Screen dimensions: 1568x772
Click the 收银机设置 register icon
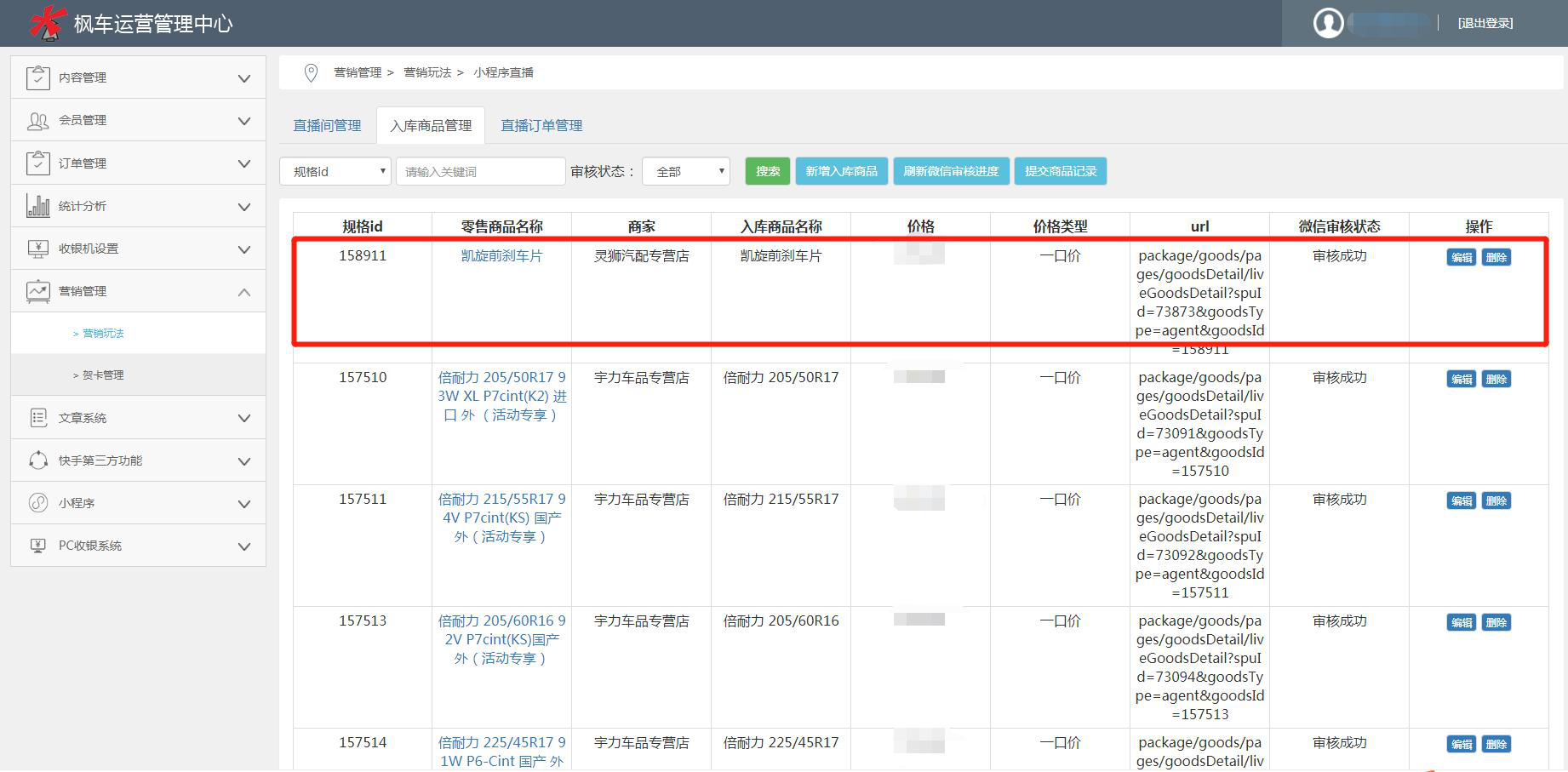(x=38, y=249)
